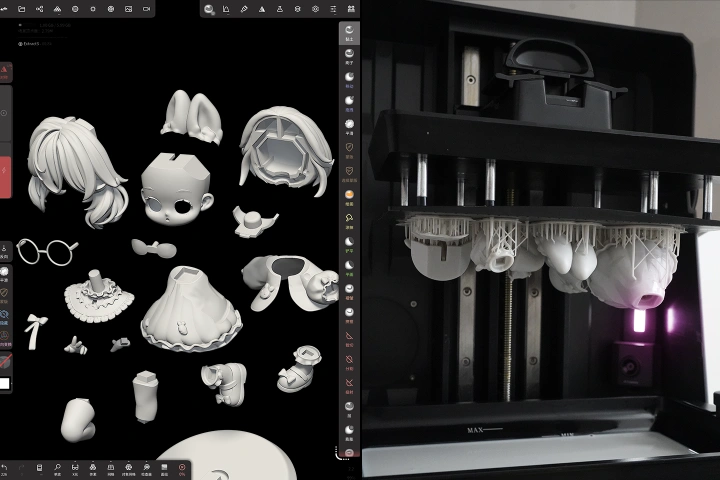Open the Topology mesh menu
The width and height of the screenshot is (720, 480).
57,9
